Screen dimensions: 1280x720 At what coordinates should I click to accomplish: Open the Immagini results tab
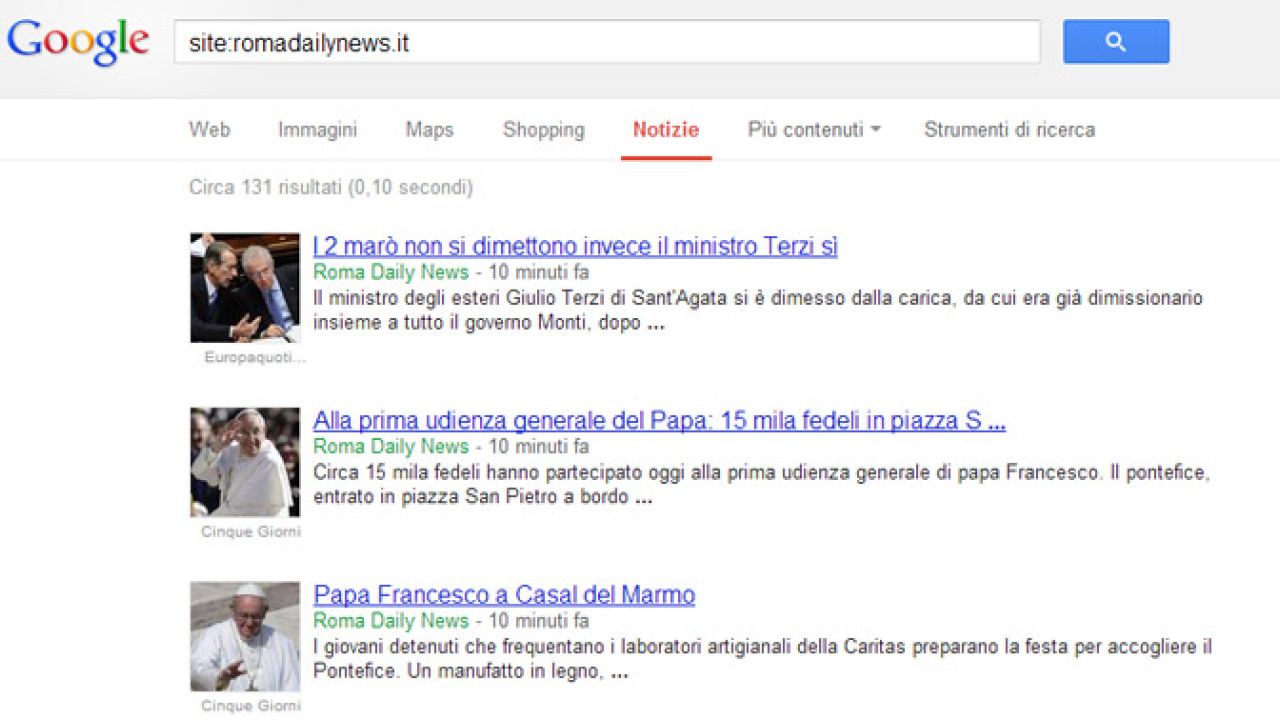pyautogui.click(x=317, y=130)
